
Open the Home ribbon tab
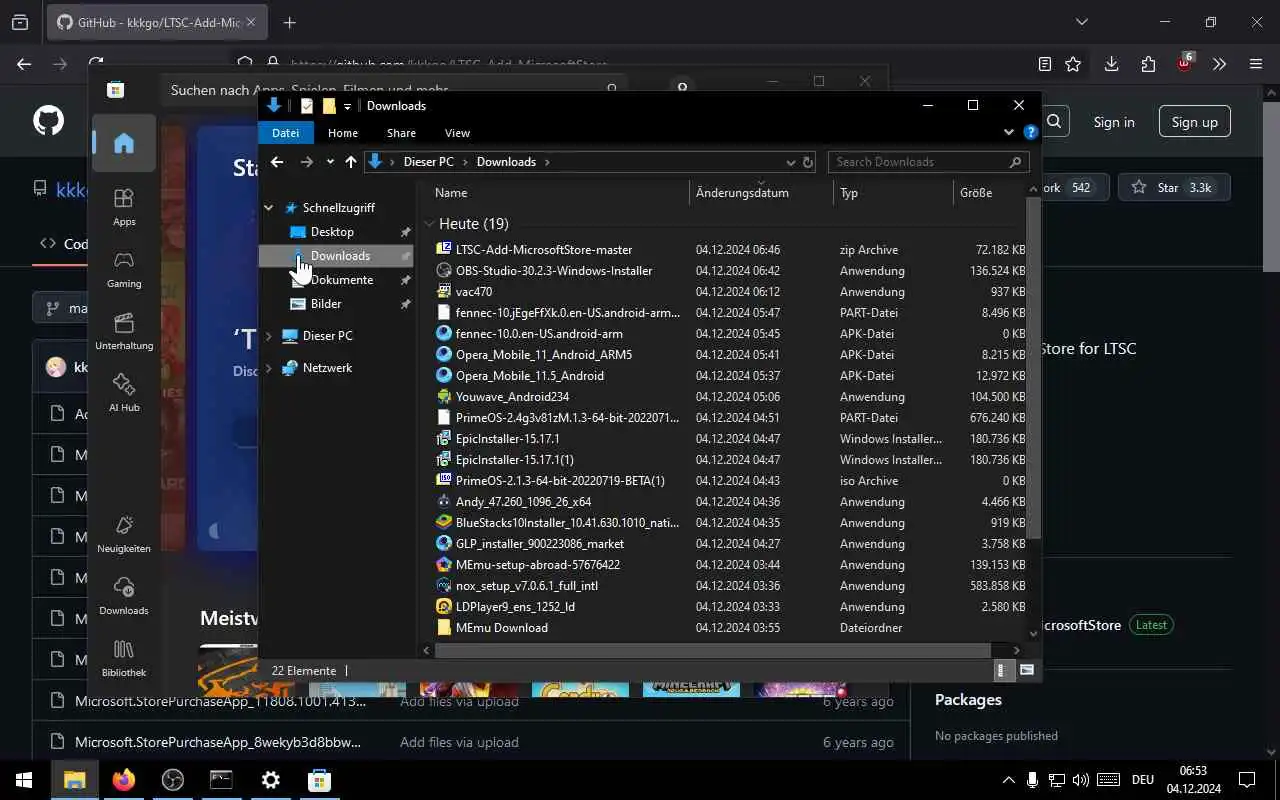point(343,133)
